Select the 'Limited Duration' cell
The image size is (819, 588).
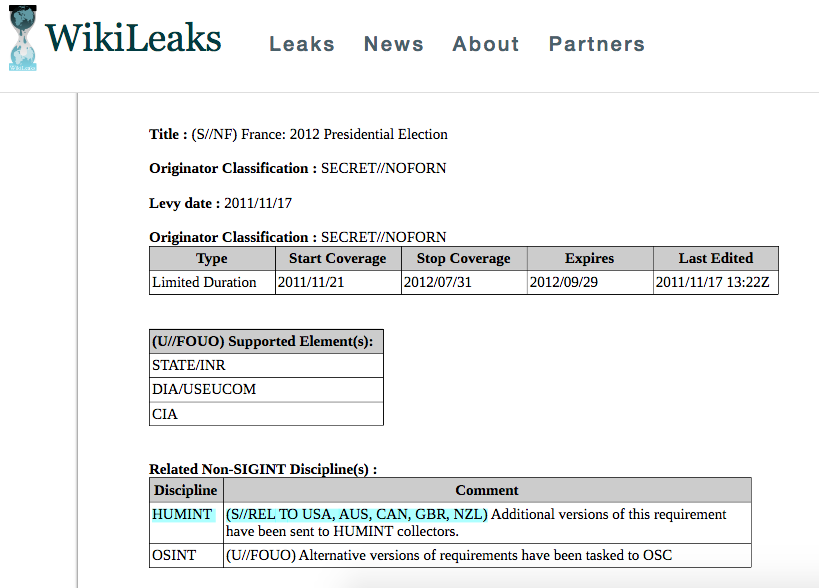212,283
